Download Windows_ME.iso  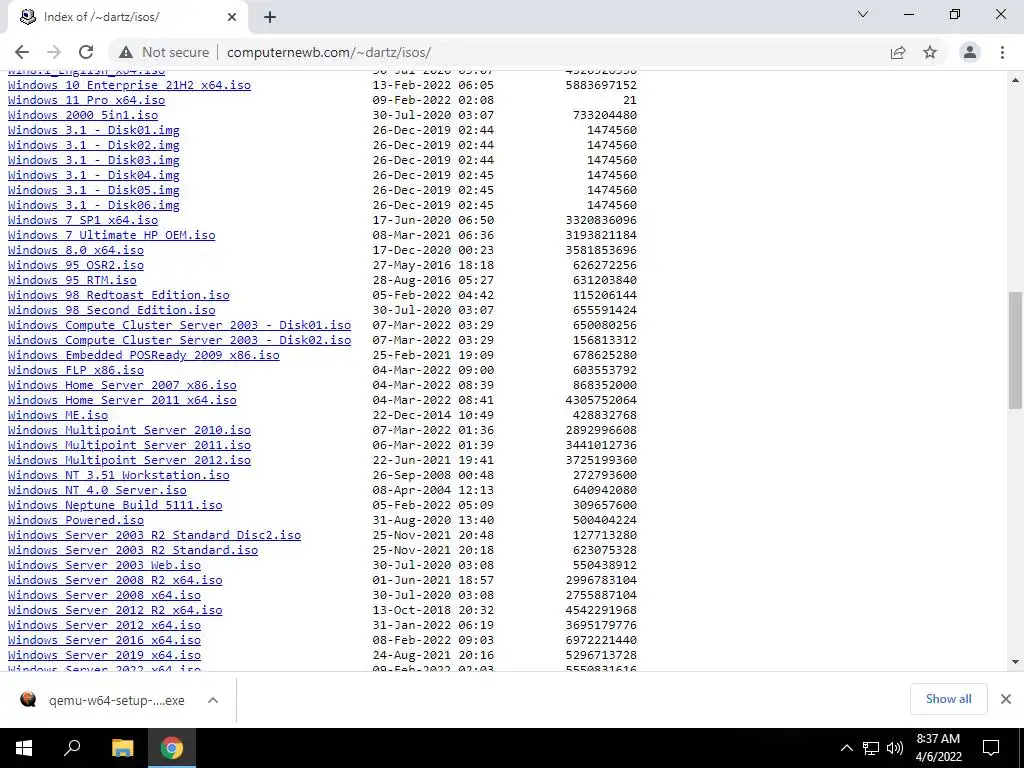[58, 415]
